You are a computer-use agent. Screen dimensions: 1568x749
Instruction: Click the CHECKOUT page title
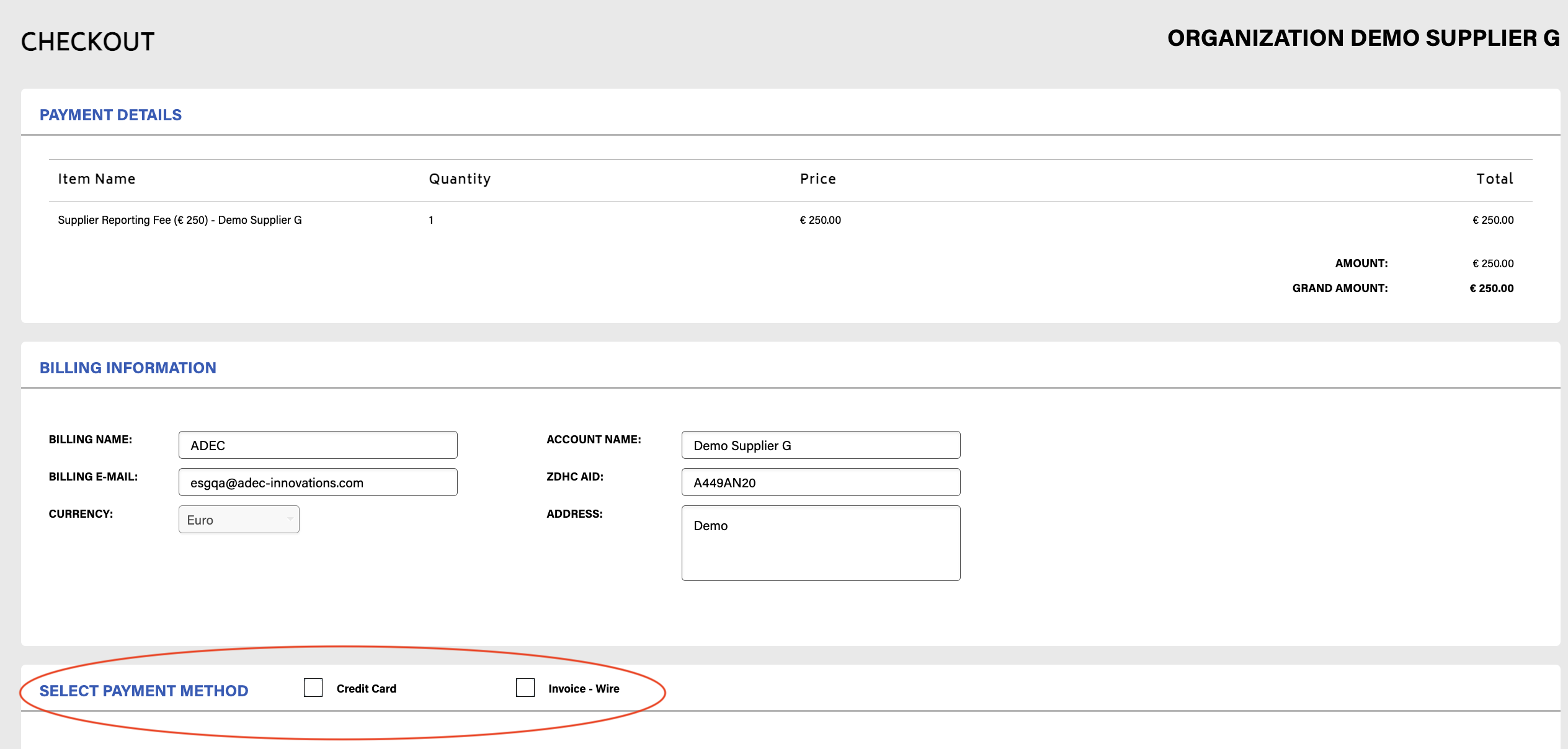[88, 42]
